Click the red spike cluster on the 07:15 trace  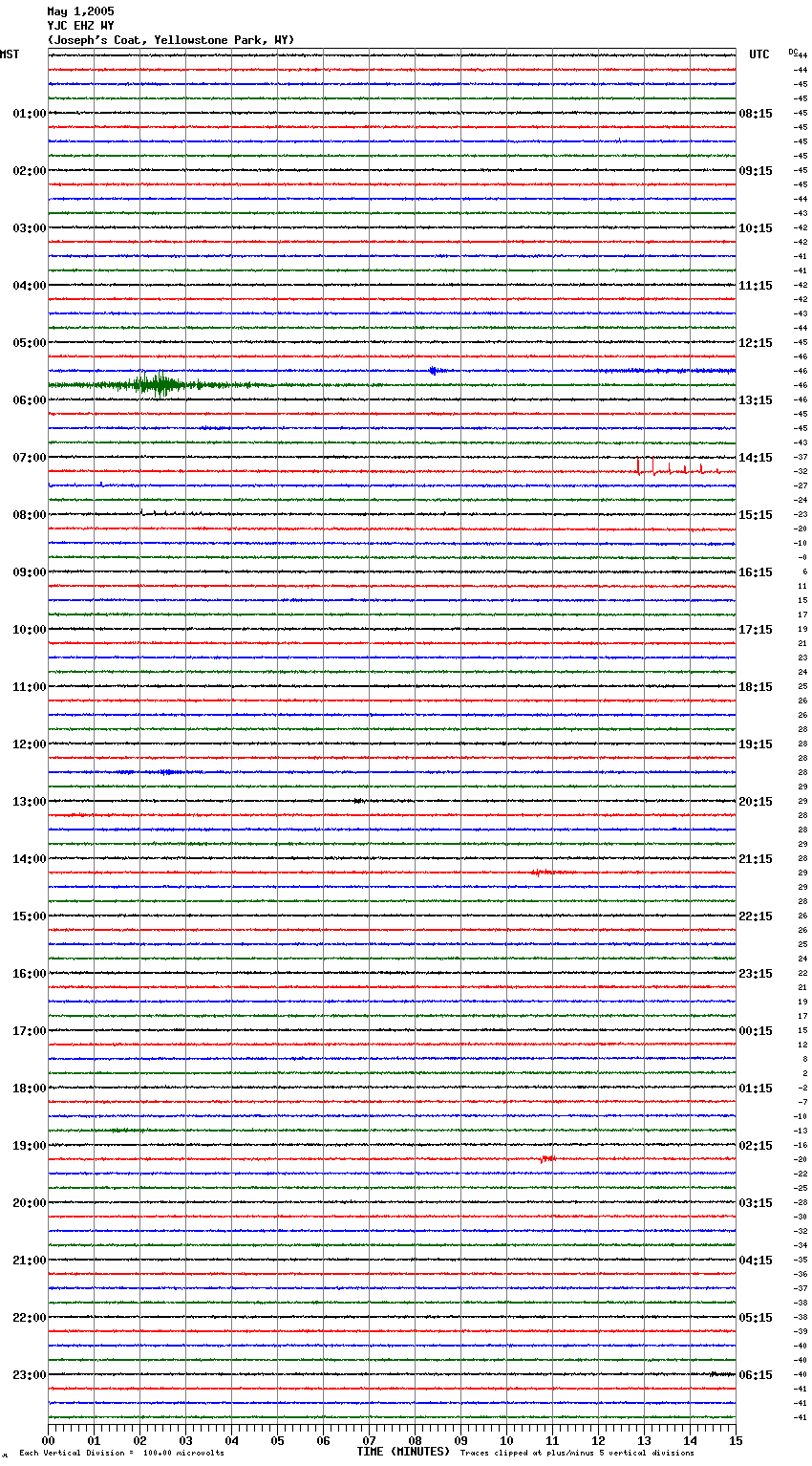(x=678, y=467)
